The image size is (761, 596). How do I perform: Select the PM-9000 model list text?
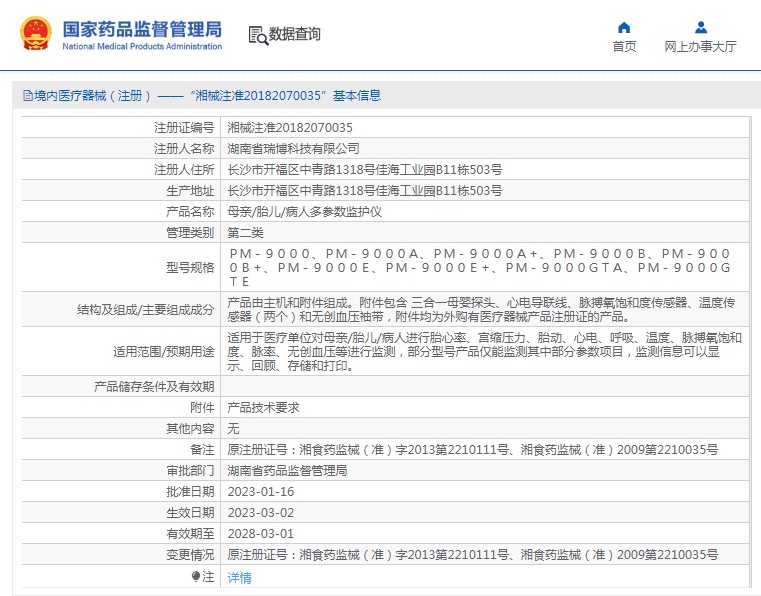[480, 267]
